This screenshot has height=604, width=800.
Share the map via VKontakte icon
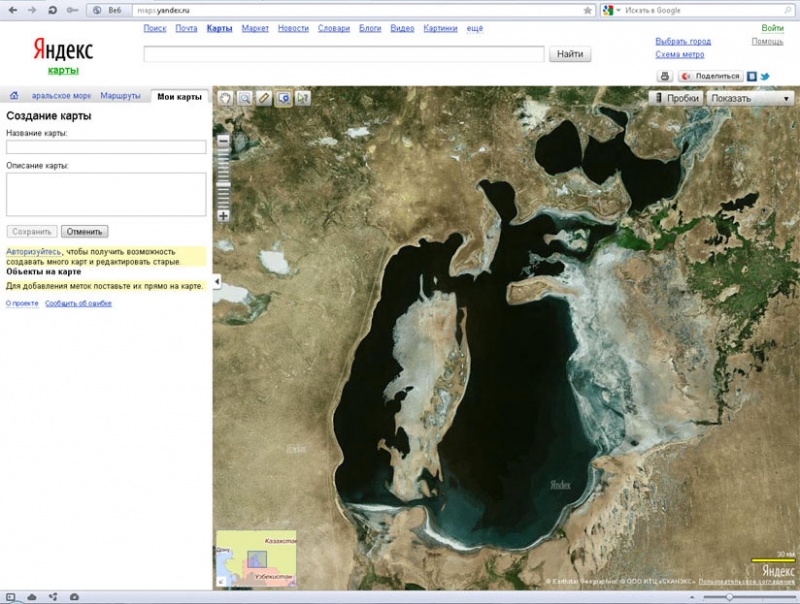(752, 76)
